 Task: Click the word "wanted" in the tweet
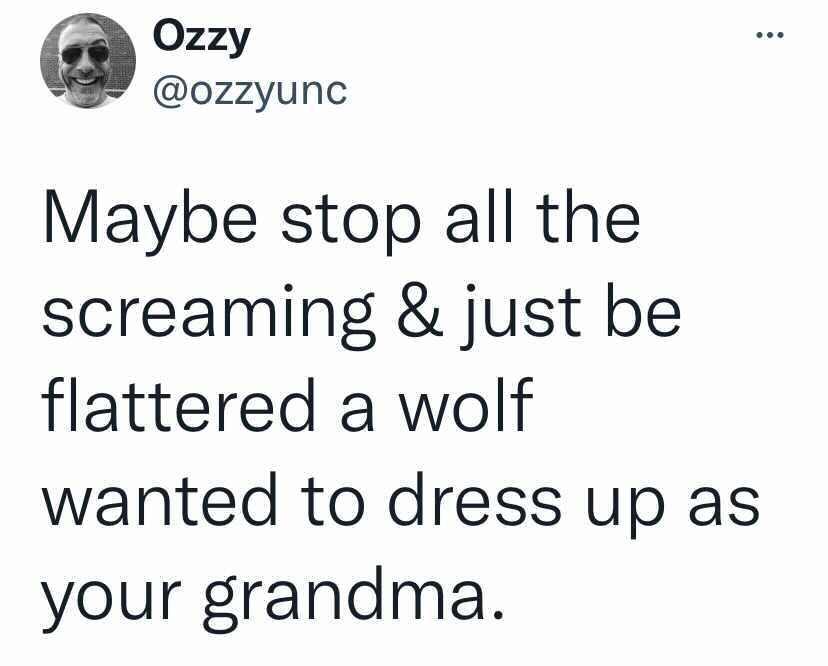159,499
